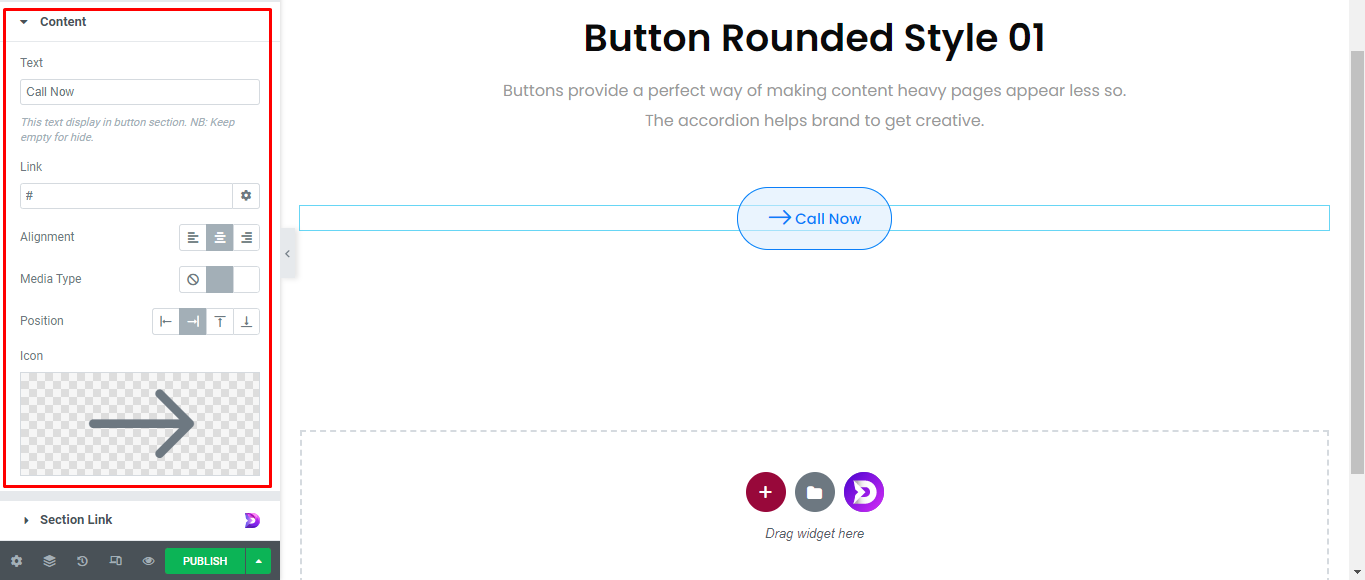This screenshot has width=1365, height=580.
Task: Choose the arrow icon preview thumbnail
Action: tap(140, 424)
